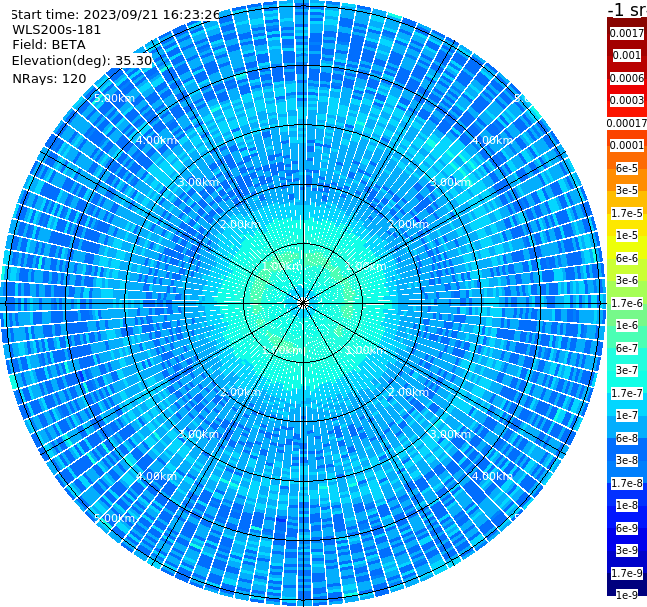Click the 1e-9 colorbar bottom label

tap(627, 595)
